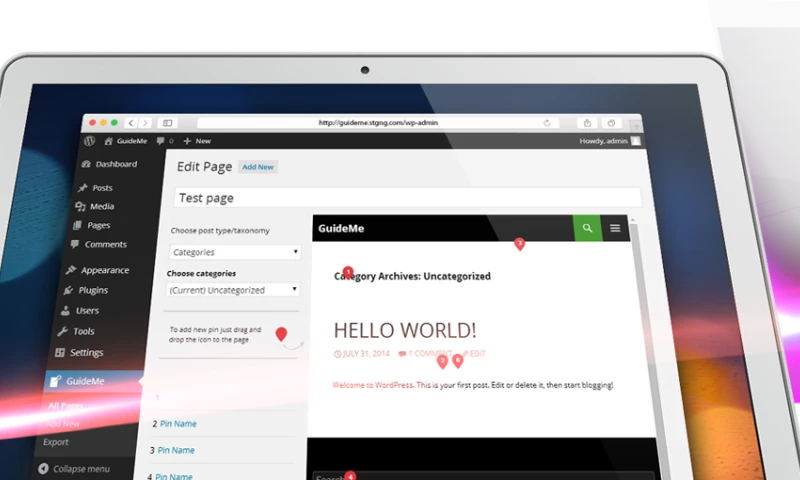This screenshot has height=480, width=800.
Task: Toggle the Safari sidebar button
Action: (x=167, y=122)
